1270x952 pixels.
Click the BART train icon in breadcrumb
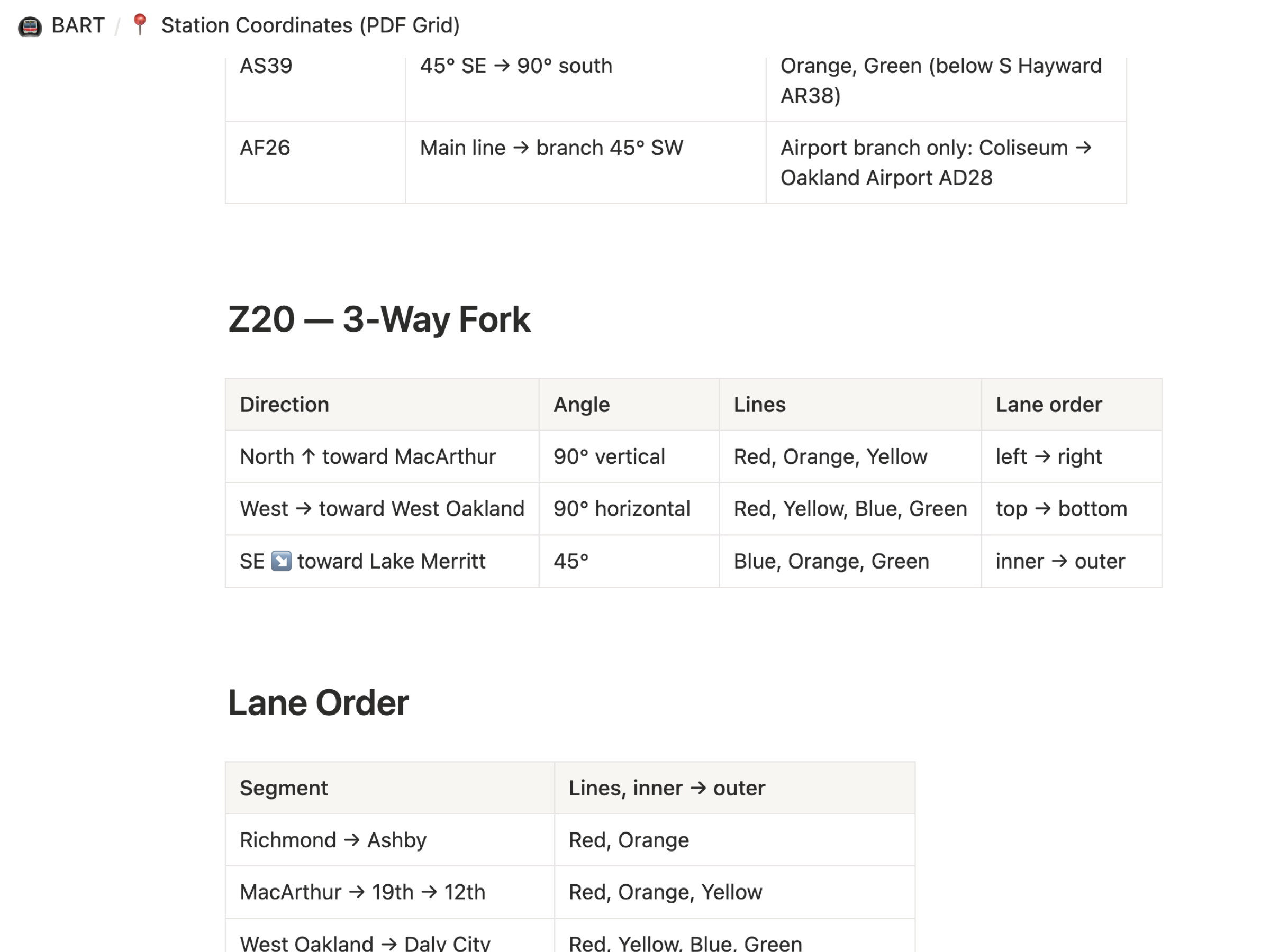pos(30,26)
